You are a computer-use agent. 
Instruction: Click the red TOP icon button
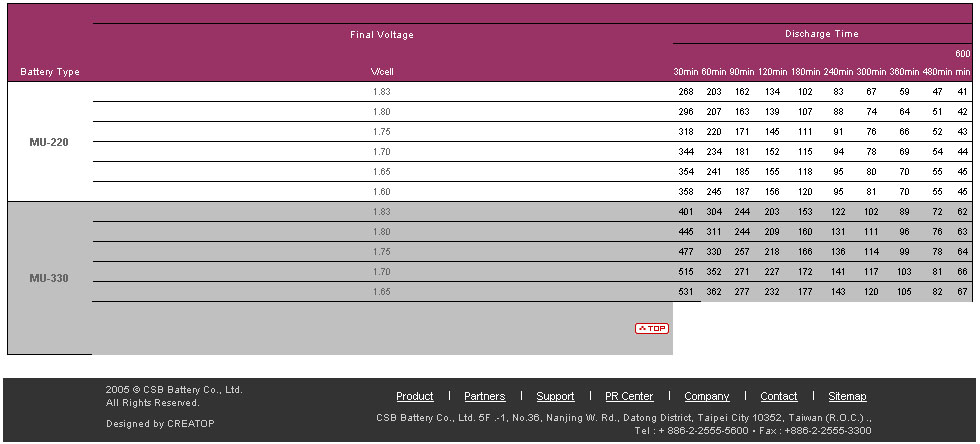tap(652, 328)
